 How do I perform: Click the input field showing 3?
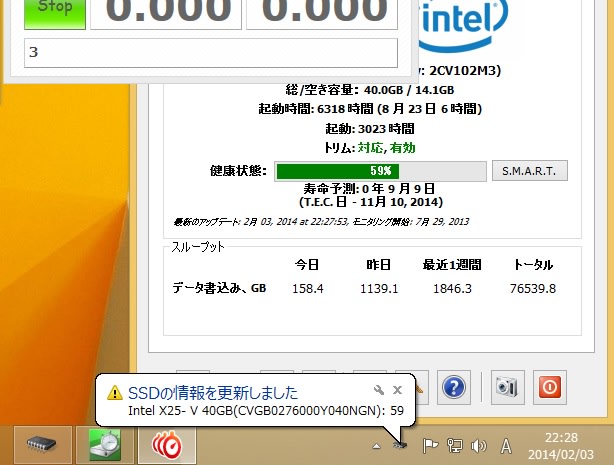click(x=211, y=52)
